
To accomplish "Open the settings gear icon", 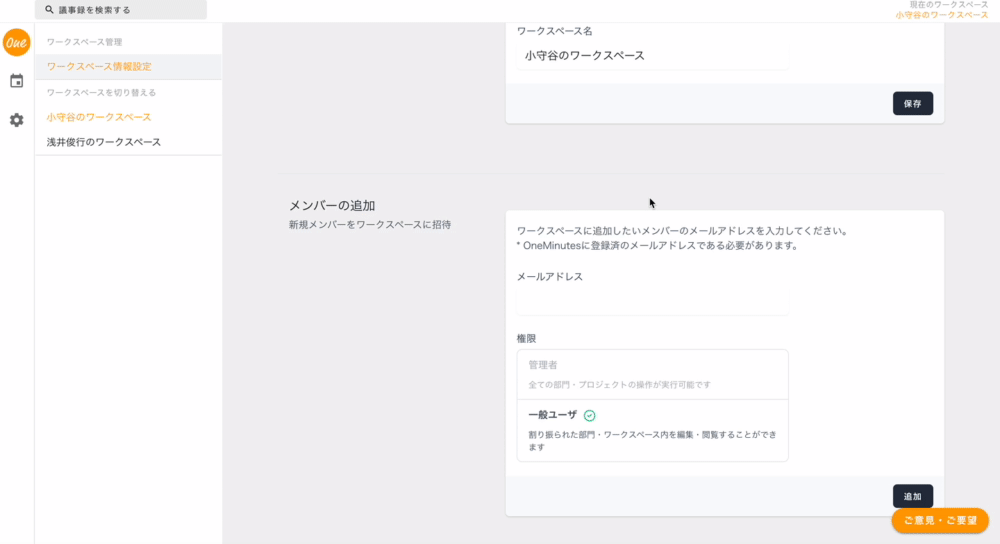I will pyautogui.click(x=17, y=120).
